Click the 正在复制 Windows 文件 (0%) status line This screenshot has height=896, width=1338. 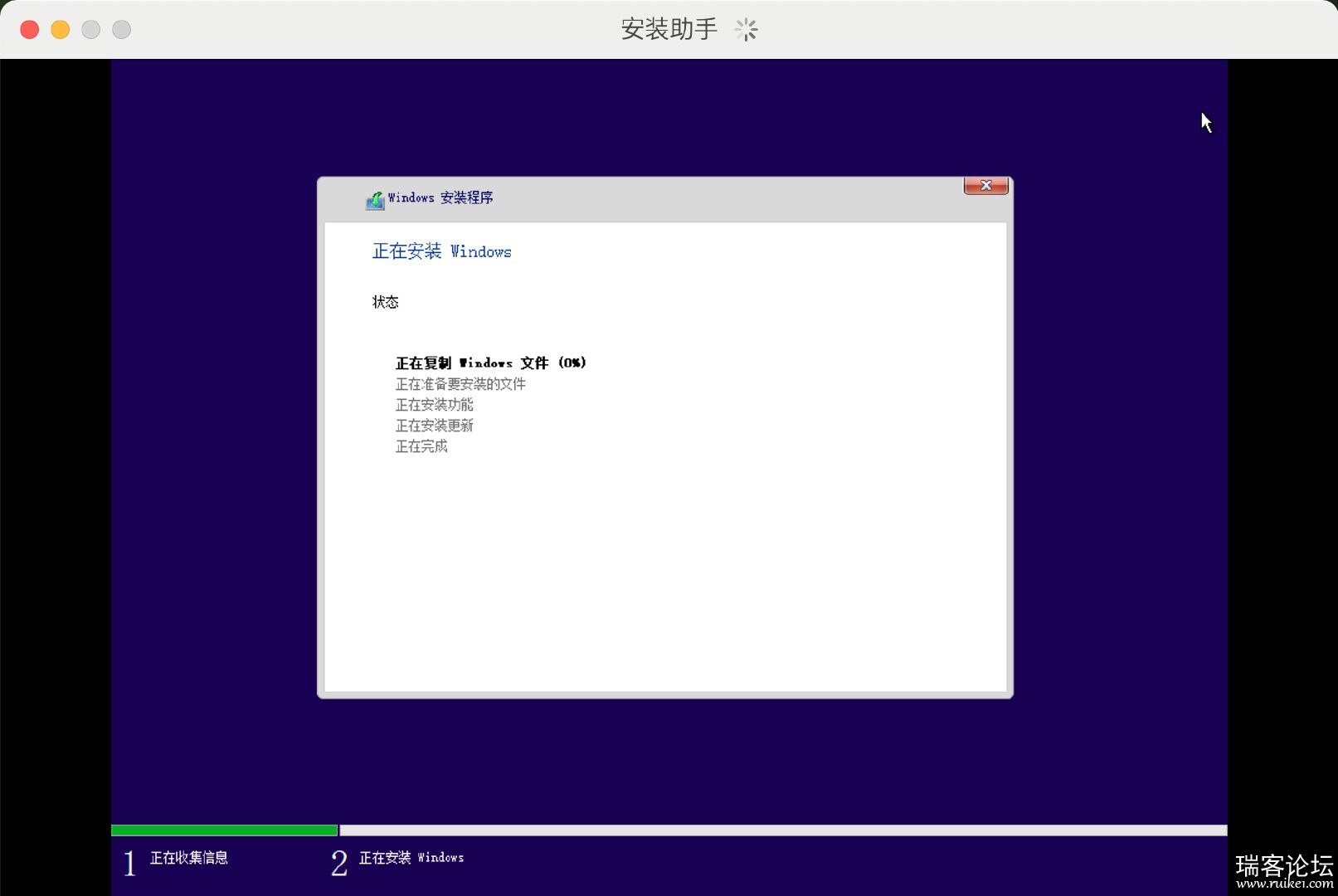491,363
